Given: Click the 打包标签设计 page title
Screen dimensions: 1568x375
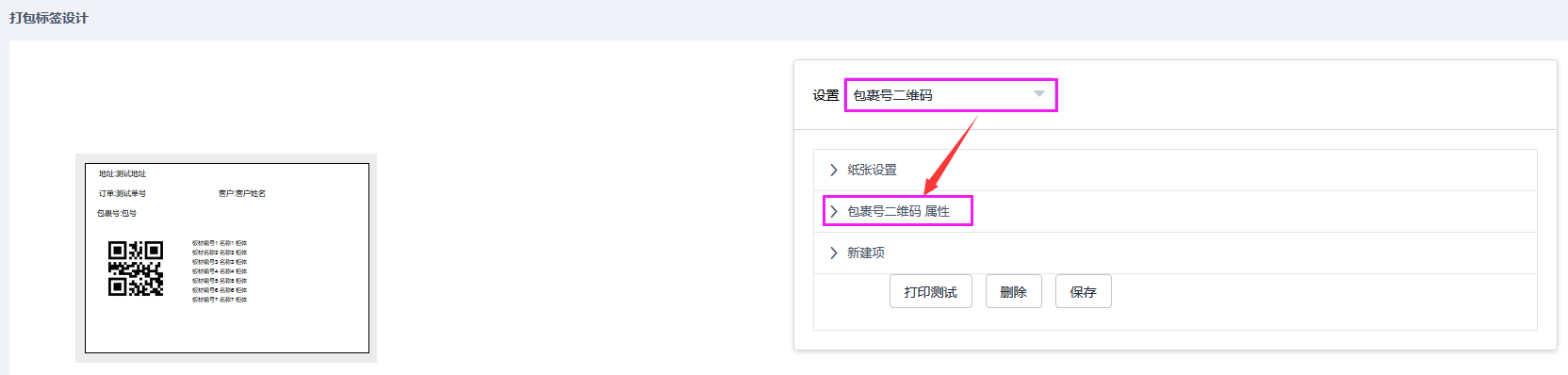Looking at the screenshot, I should click(x=49, y=18).
